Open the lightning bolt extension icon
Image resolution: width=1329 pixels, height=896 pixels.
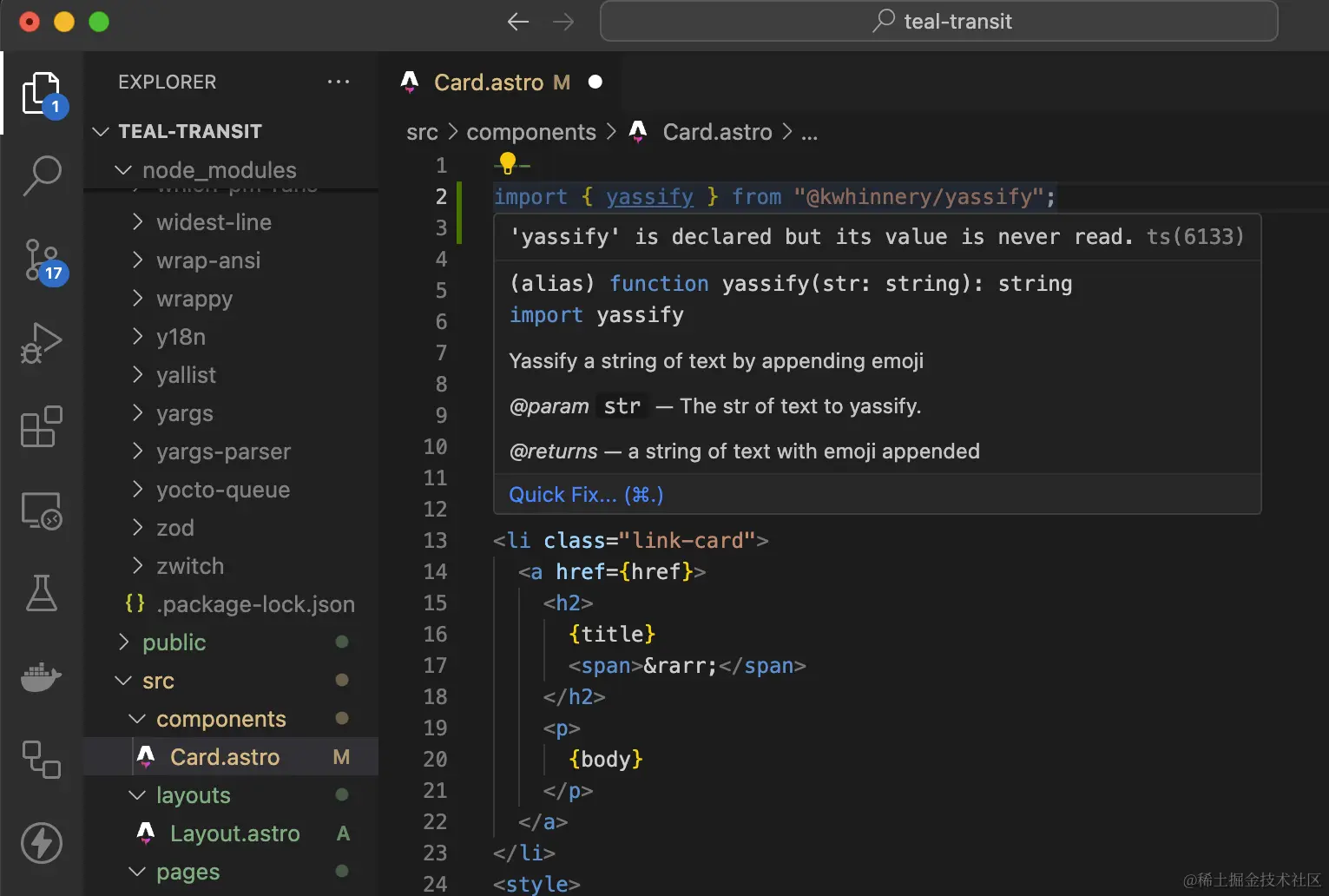(x=42, y=843)
